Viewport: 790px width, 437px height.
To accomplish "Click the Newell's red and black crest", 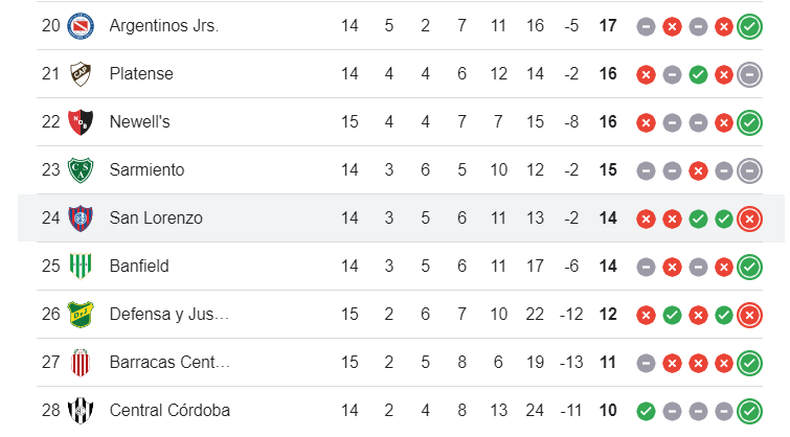I will pyautogui.click(x=81, y=122).
